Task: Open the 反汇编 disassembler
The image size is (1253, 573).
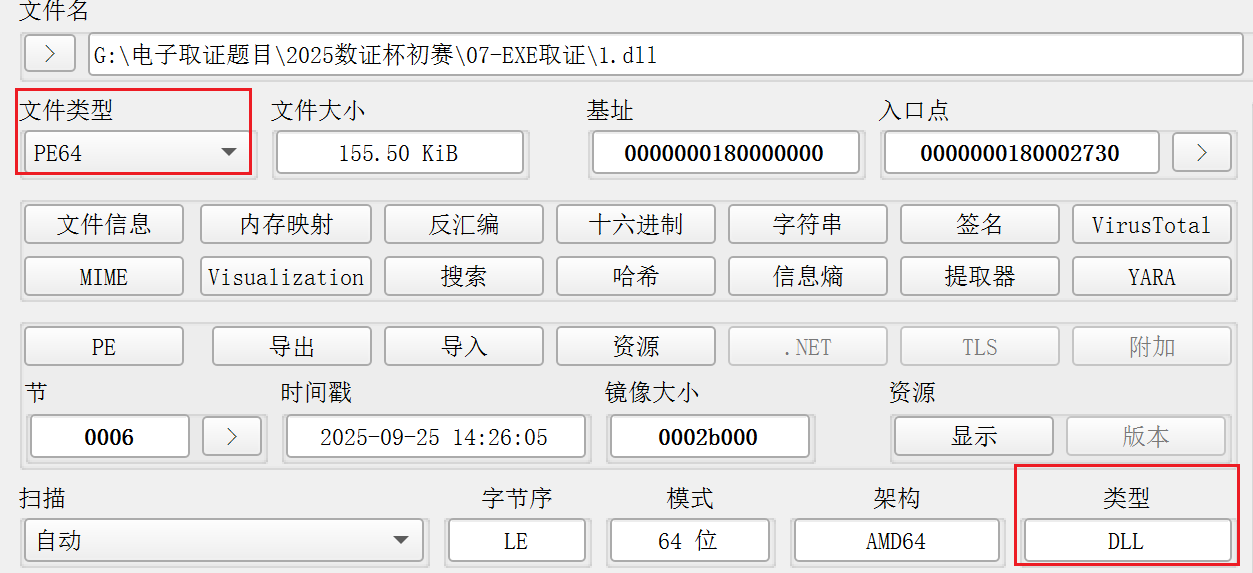Action: click(464, 225)
